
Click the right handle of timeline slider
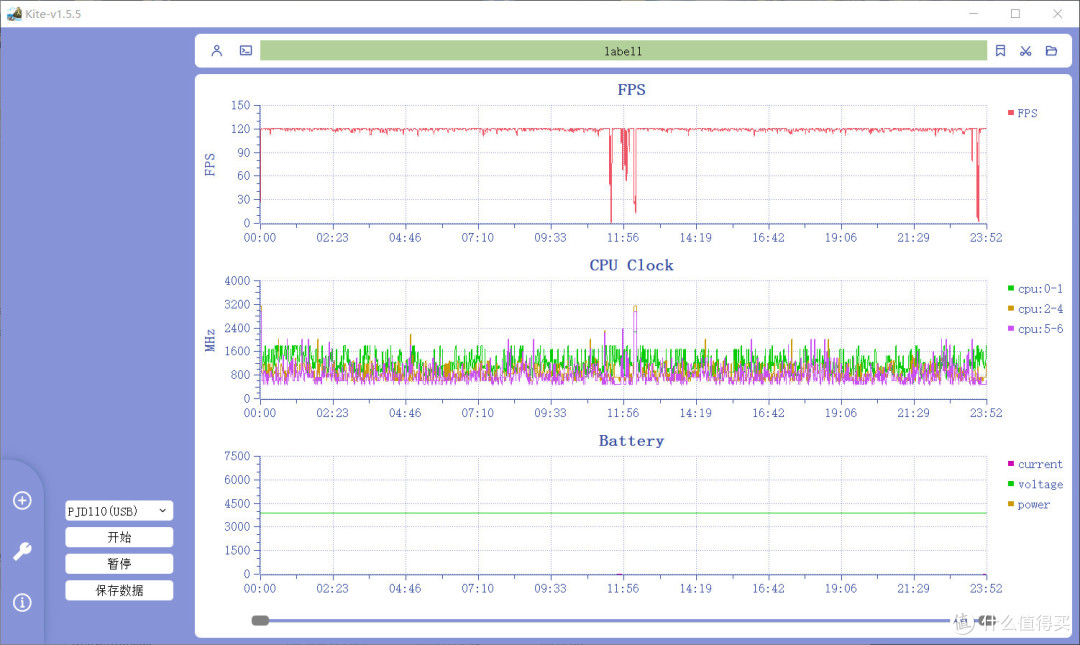986,620
